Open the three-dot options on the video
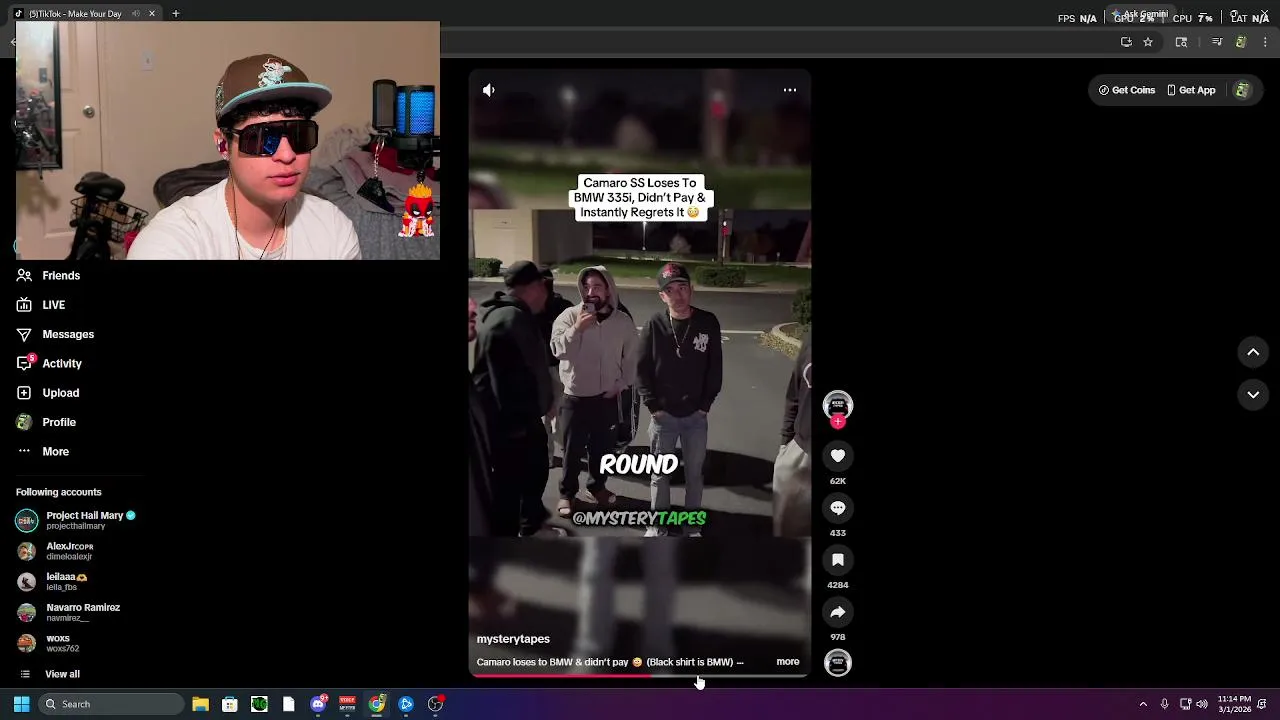1280x720 pixels. tap(790, 90)
